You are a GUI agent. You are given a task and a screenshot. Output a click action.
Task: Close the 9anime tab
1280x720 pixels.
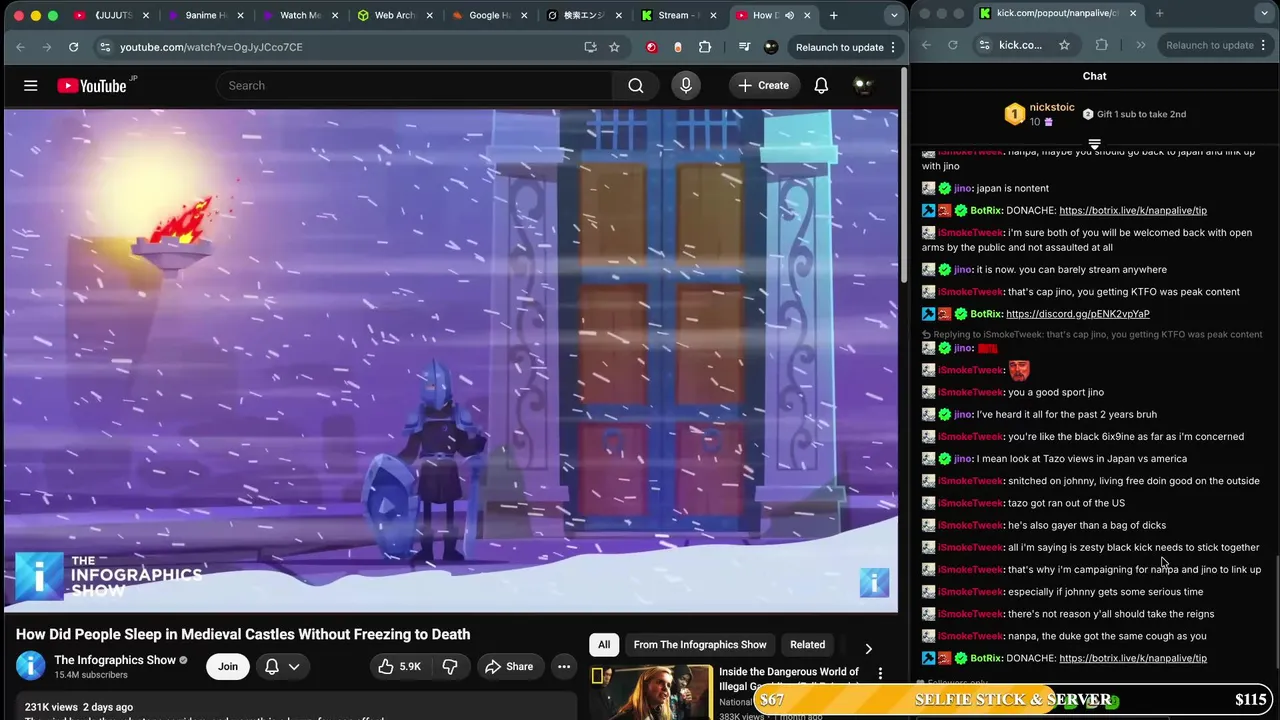coord(239,15)
